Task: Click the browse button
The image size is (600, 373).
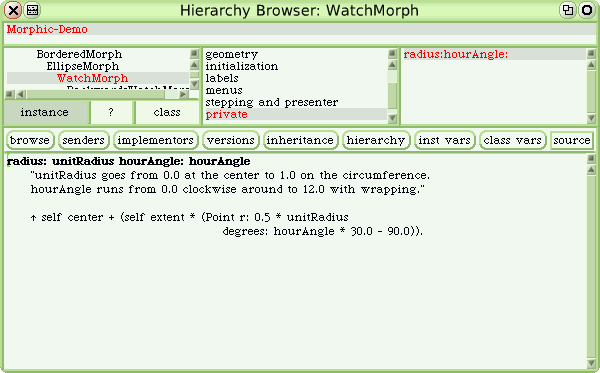Action: pyautogui.click(x=30, y=140)
